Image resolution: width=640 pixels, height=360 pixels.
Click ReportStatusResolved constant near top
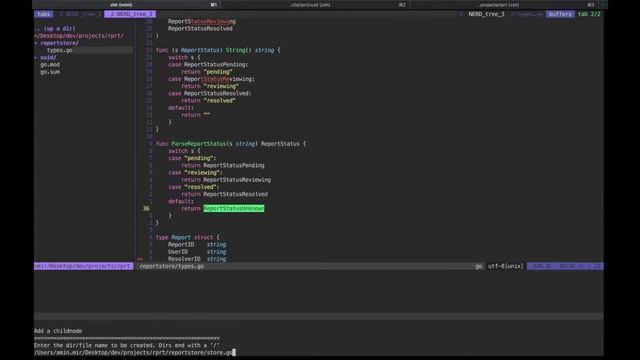(200, 29)
